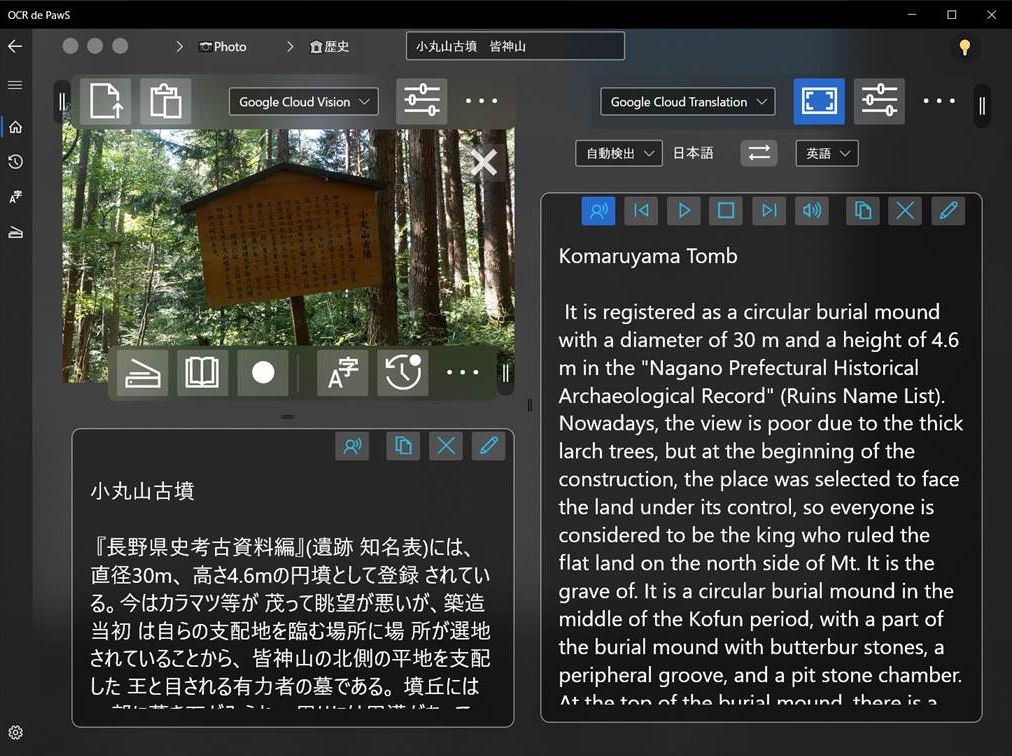
Task: Click the volume icon in translation toolbar
Action: (812, 210)
